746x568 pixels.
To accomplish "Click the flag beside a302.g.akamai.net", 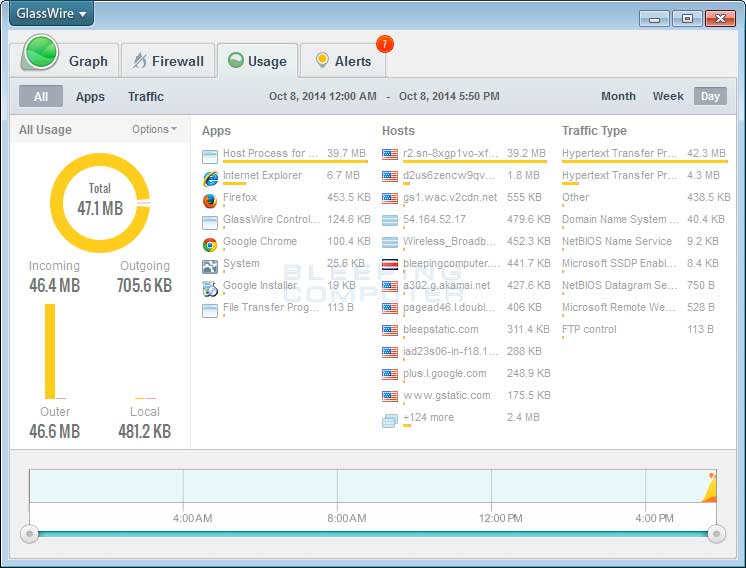I will (390, 286).
